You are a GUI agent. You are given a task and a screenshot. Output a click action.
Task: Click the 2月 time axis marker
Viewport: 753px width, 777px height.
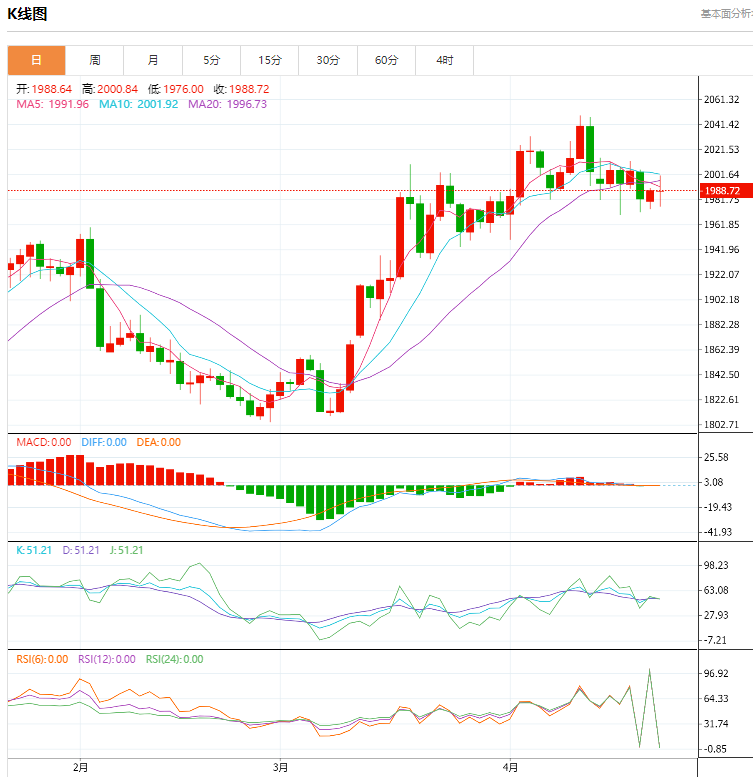[80, 767]
